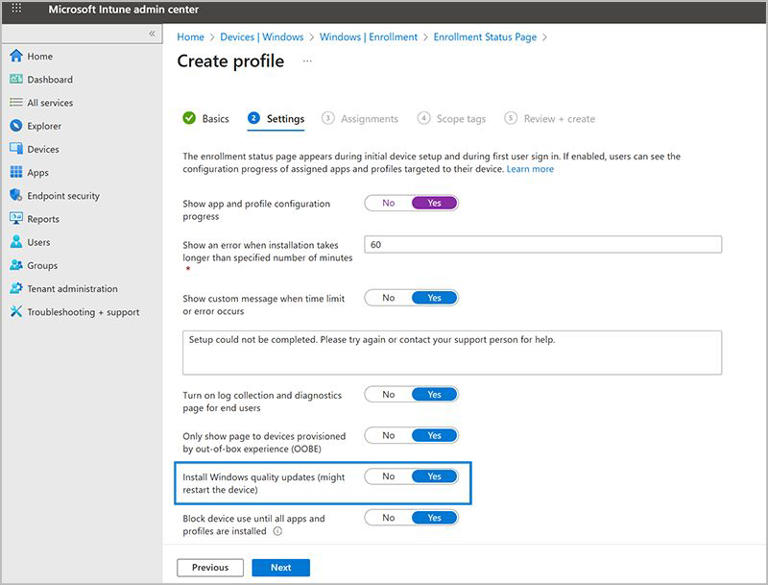Click the installation timeout minutes field
The width and height of the screenshot is (768, 585).
point(542,245)
